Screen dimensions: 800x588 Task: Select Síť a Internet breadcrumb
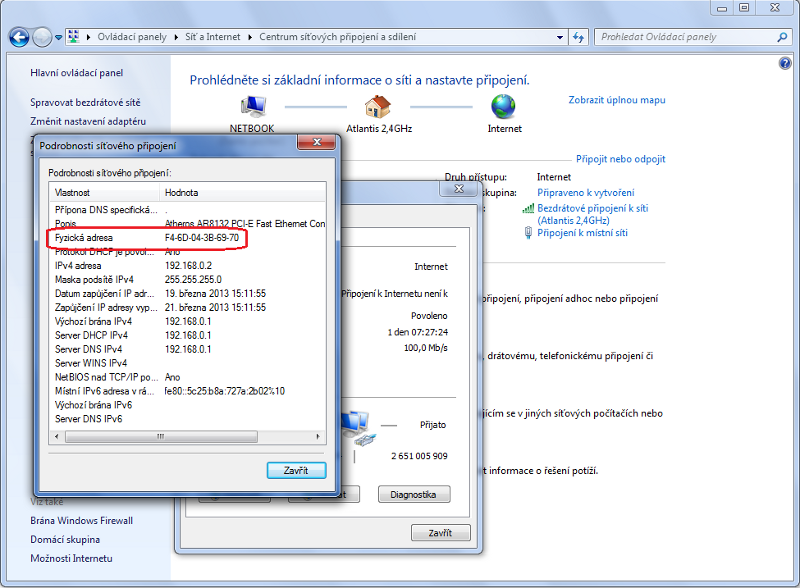[212, 37]
